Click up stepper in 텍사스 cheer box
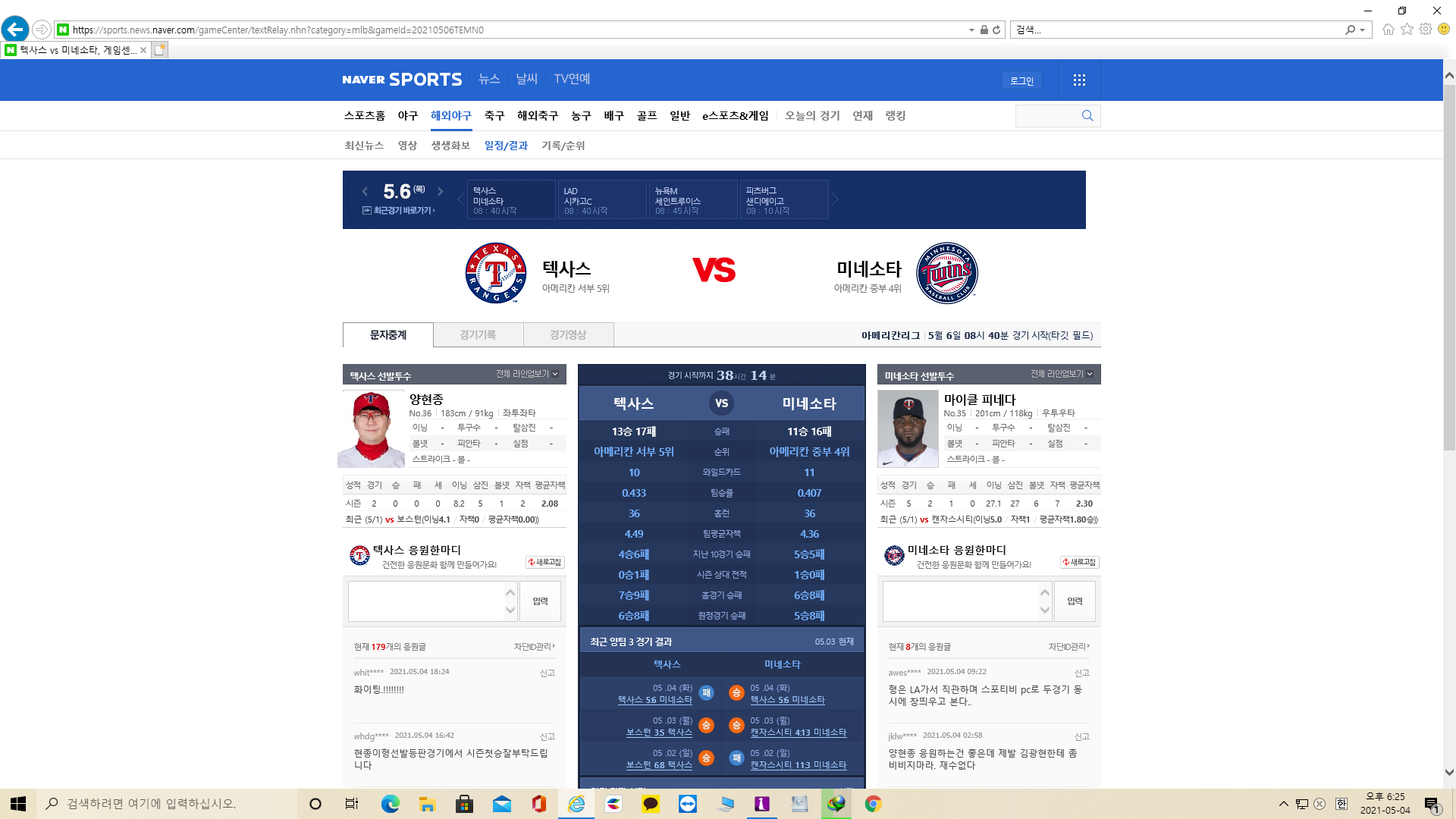The image size is (1456, 819). click(x=510, y=592)
